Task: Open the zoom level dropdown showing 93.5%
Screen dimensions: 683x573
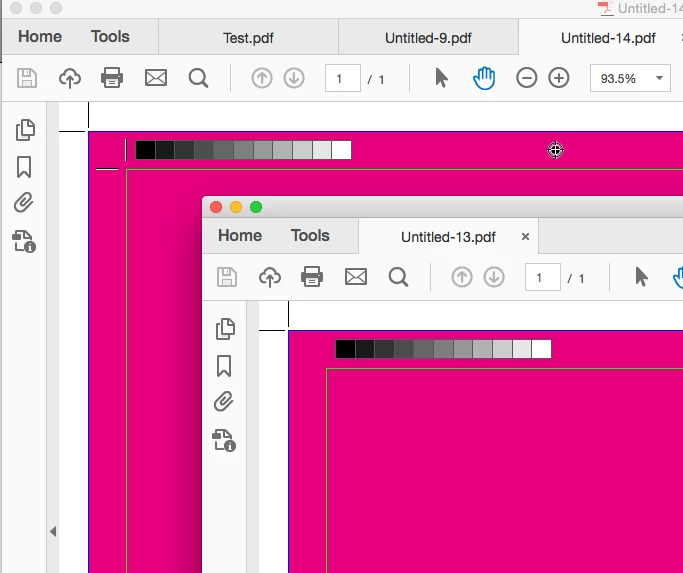Action: tap(630, 78)
